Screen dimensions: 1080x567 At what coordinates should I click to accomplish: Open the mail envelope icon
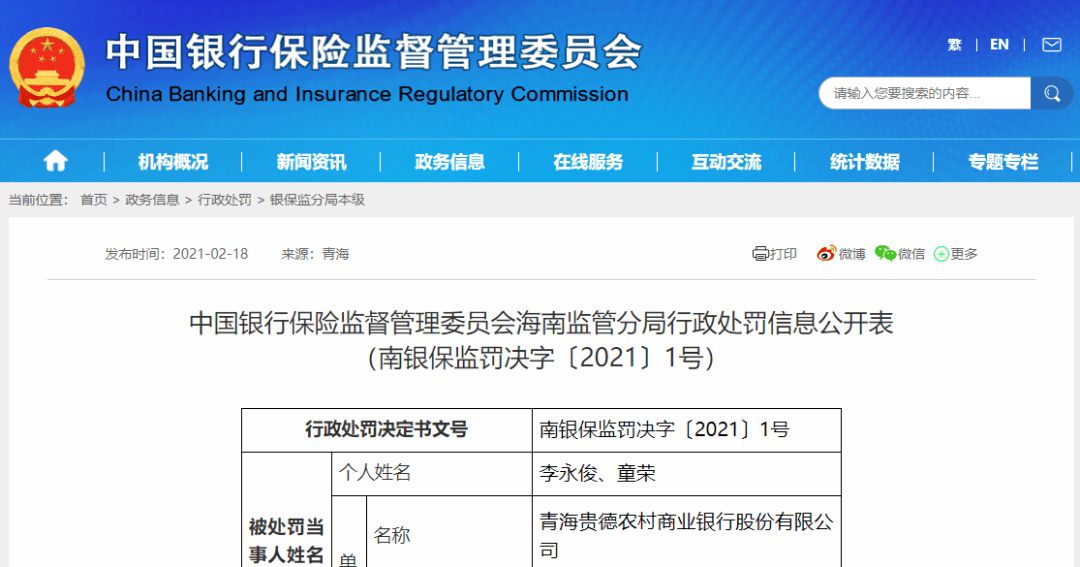click(x=1051, y=45)
